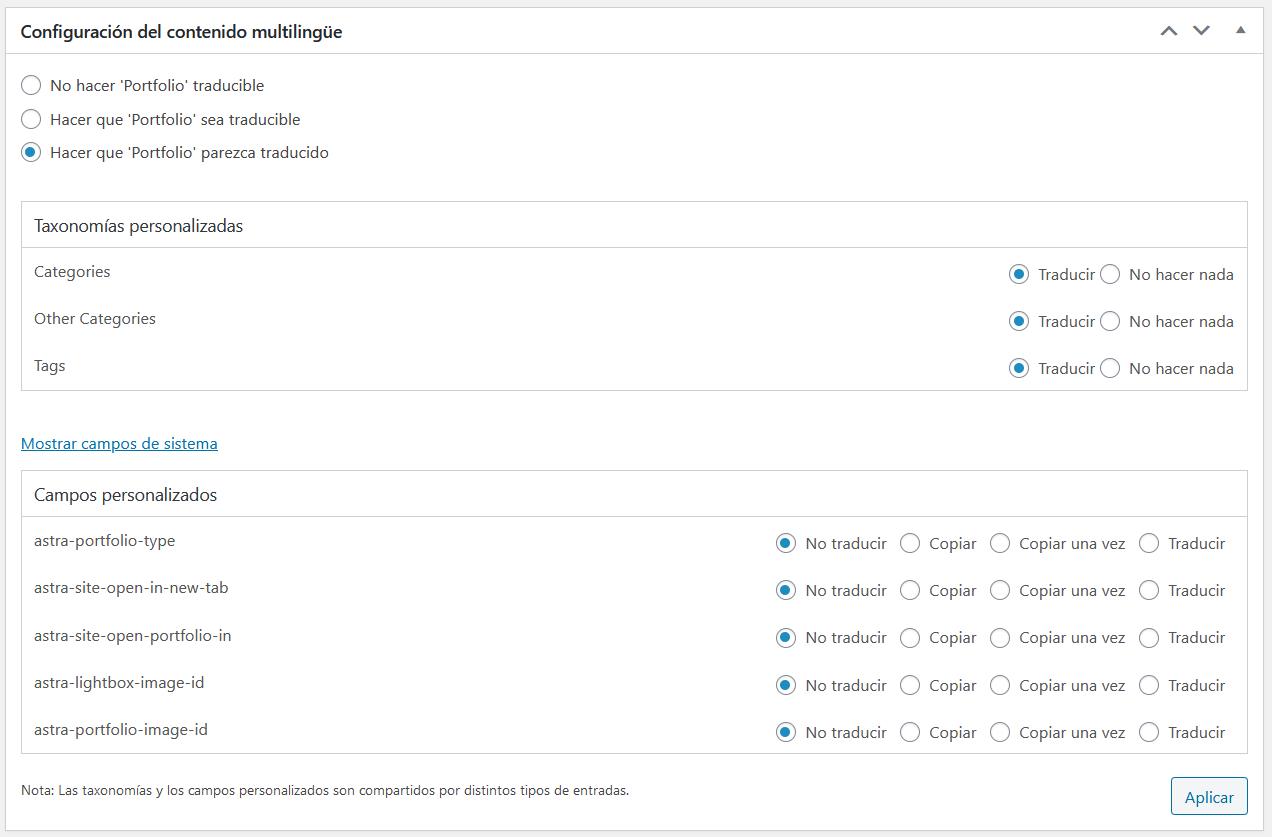Set Tags taxonomy to No hacer nada

[x=1109, y=368]
